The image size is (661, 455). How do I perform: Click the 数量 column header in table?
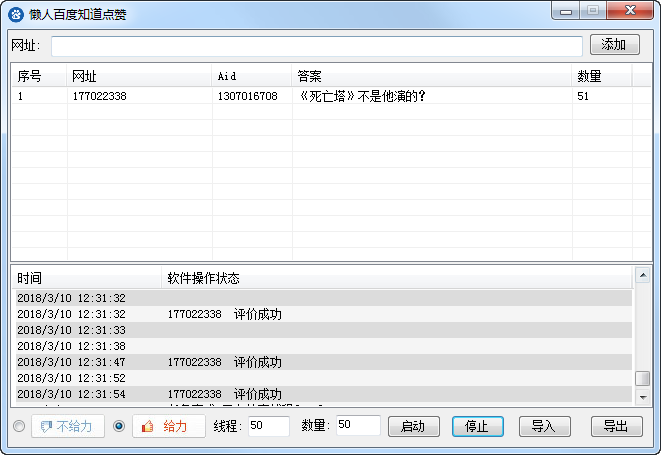tap(602, 76)
